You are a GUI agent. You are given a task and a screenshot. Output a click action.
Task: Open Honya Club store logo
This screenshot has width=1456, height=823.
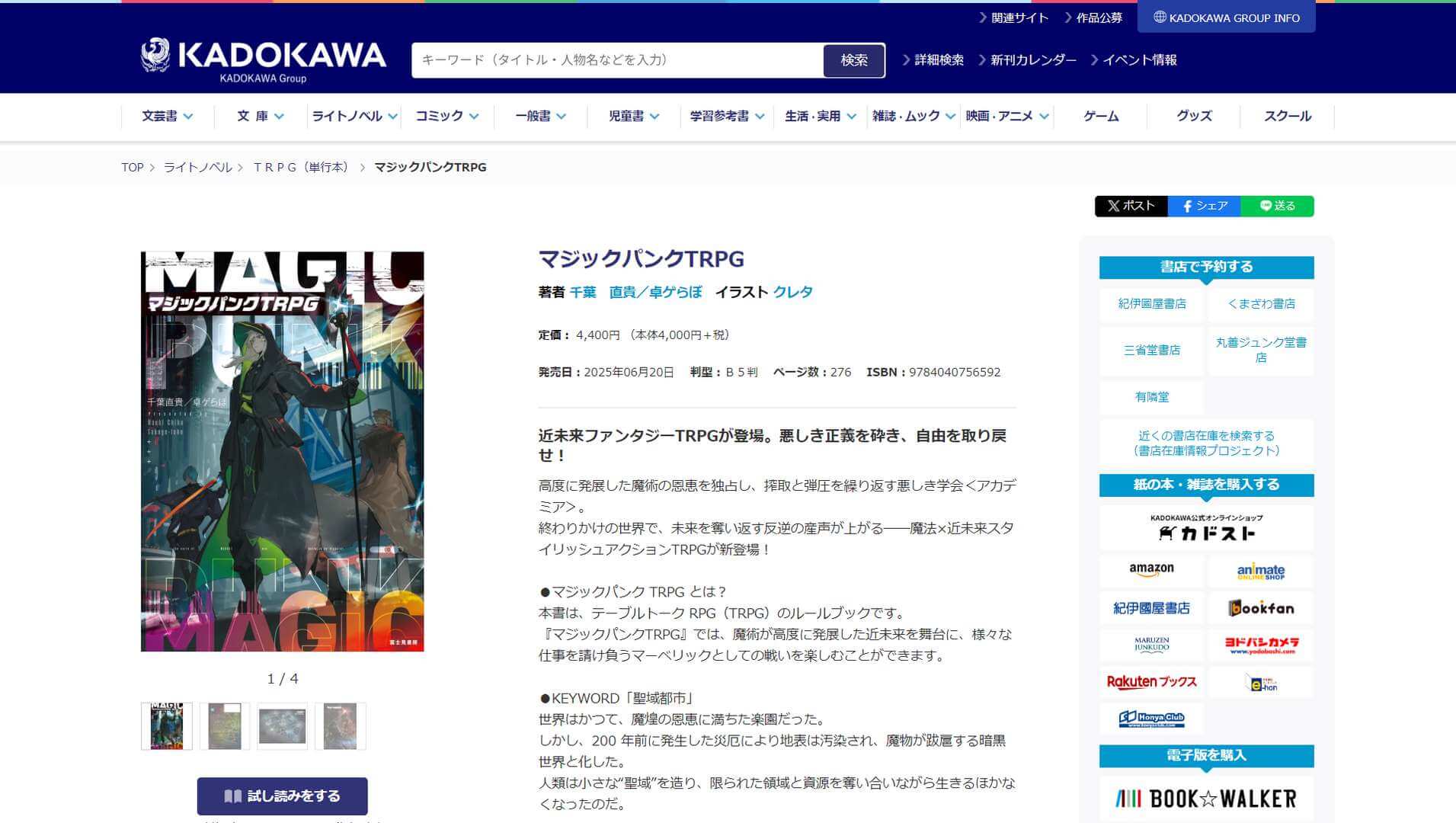click(x=1151, y=718)
